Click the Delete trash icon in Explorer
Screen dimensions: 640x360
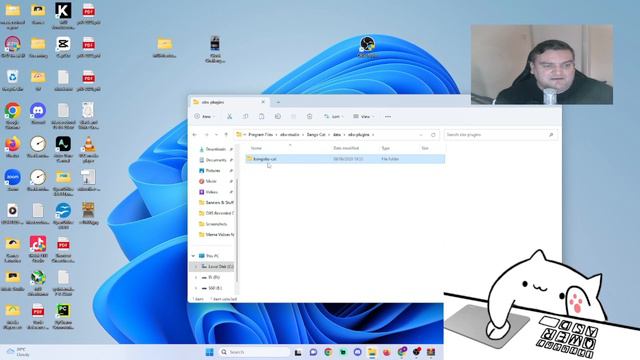[x=309, y=116]
